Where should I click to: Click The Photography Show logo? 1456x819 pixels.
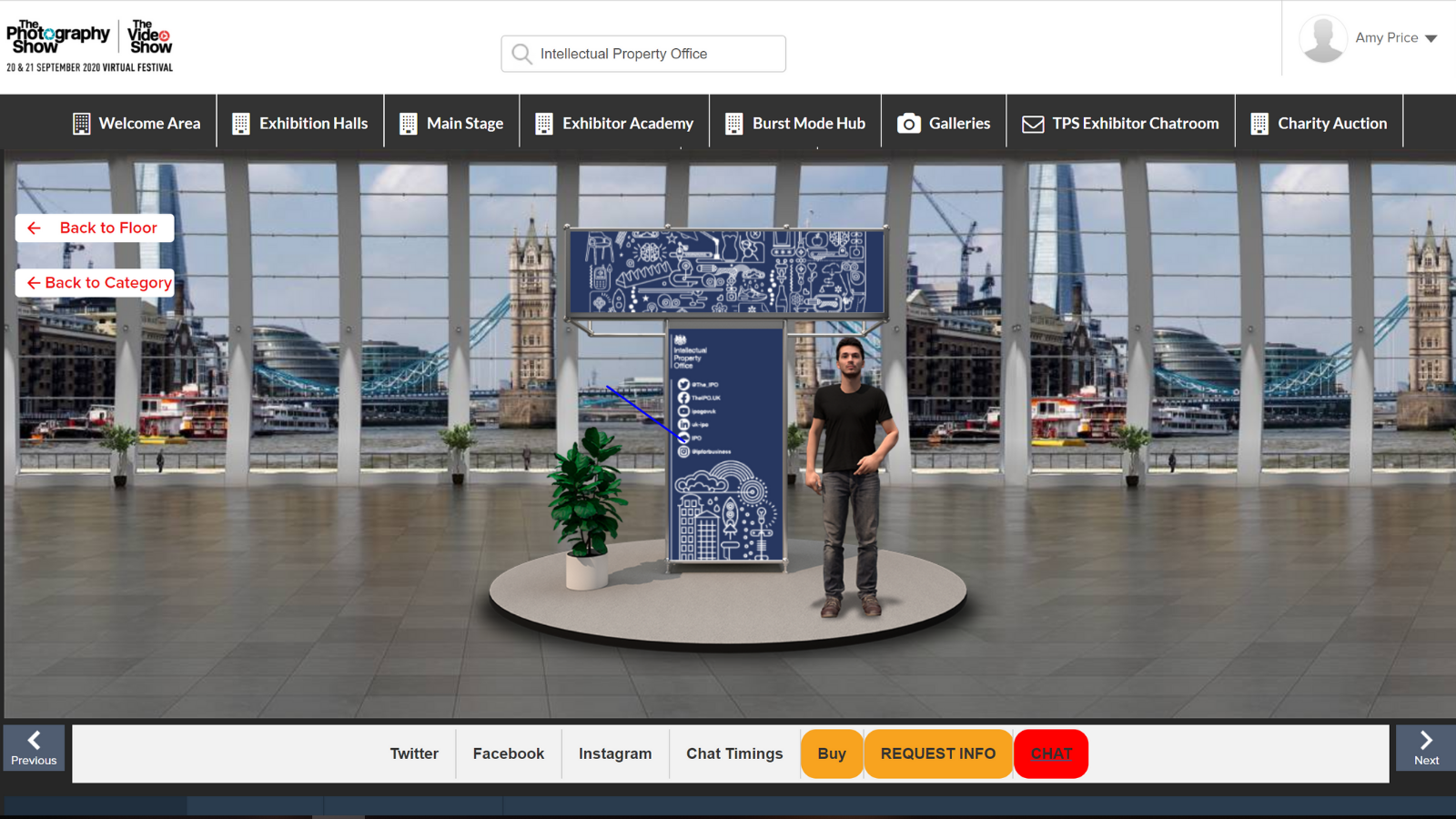click(58, 37)
